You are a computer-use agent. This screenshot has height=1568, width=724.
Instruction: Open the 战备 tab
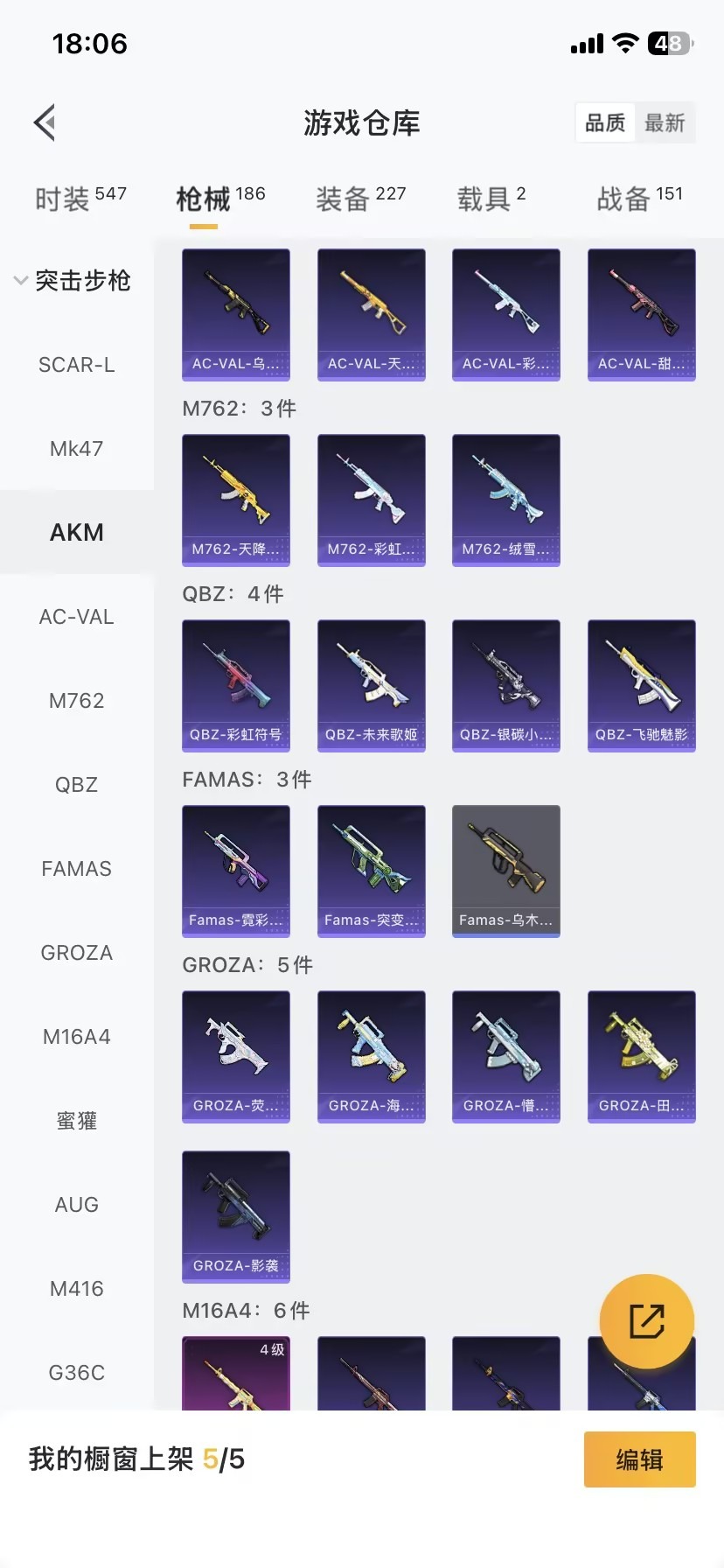click(639, 199)
